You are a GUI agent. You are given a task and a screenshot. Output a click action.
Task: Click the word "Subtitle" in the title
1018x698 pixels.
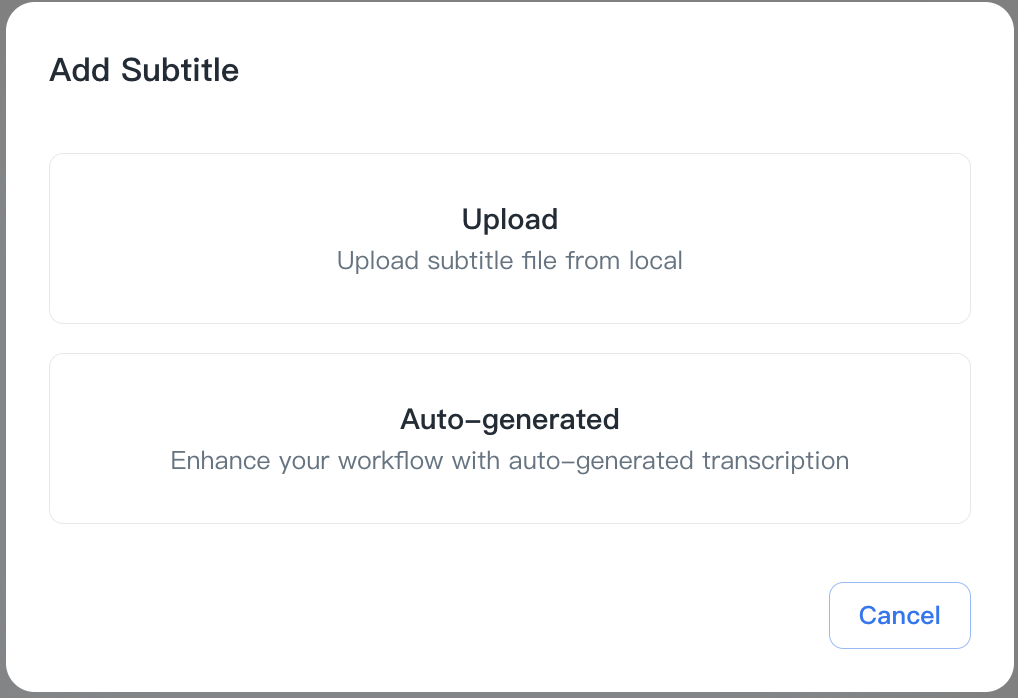click(180, 71)
